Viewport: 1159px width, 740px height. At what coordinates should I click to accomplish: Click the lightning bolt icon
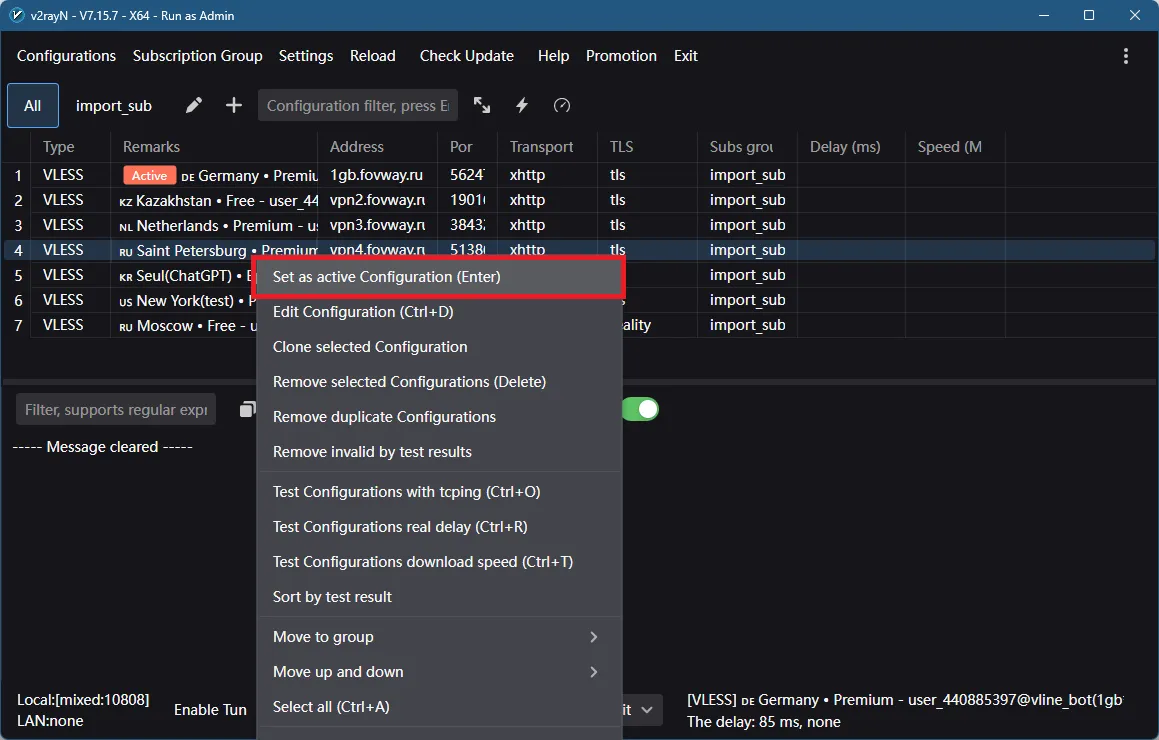522,106
